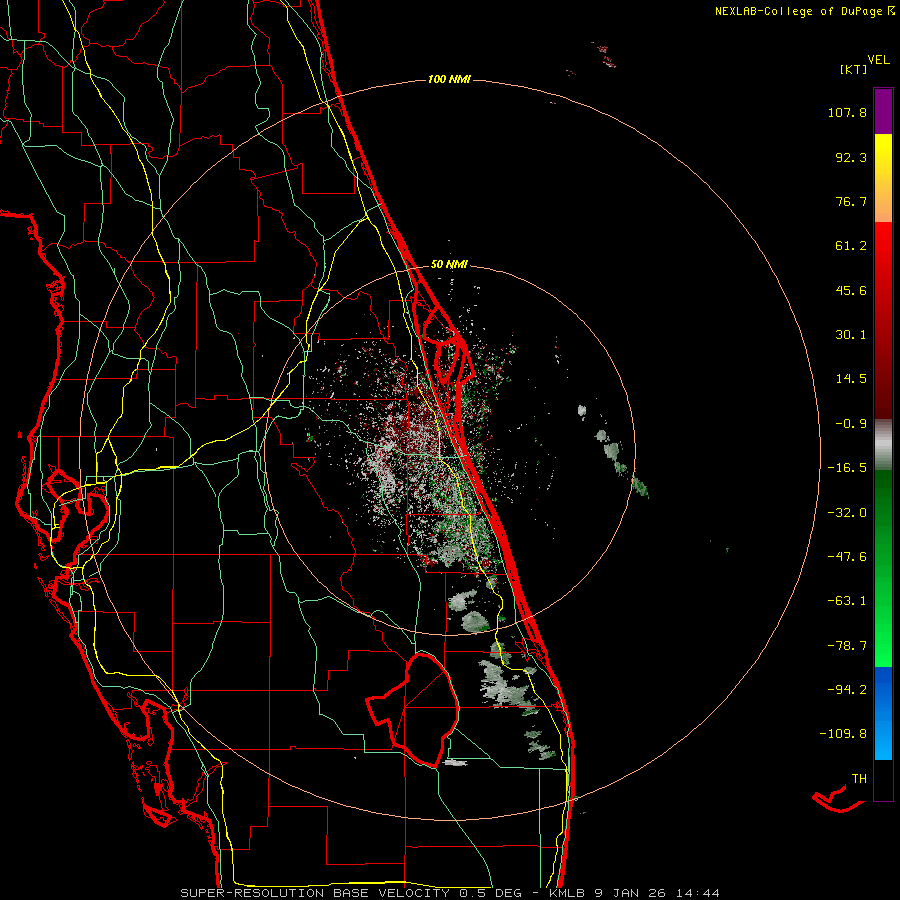
Task: Click the [KT] unit label
Action: click(853, 69)
